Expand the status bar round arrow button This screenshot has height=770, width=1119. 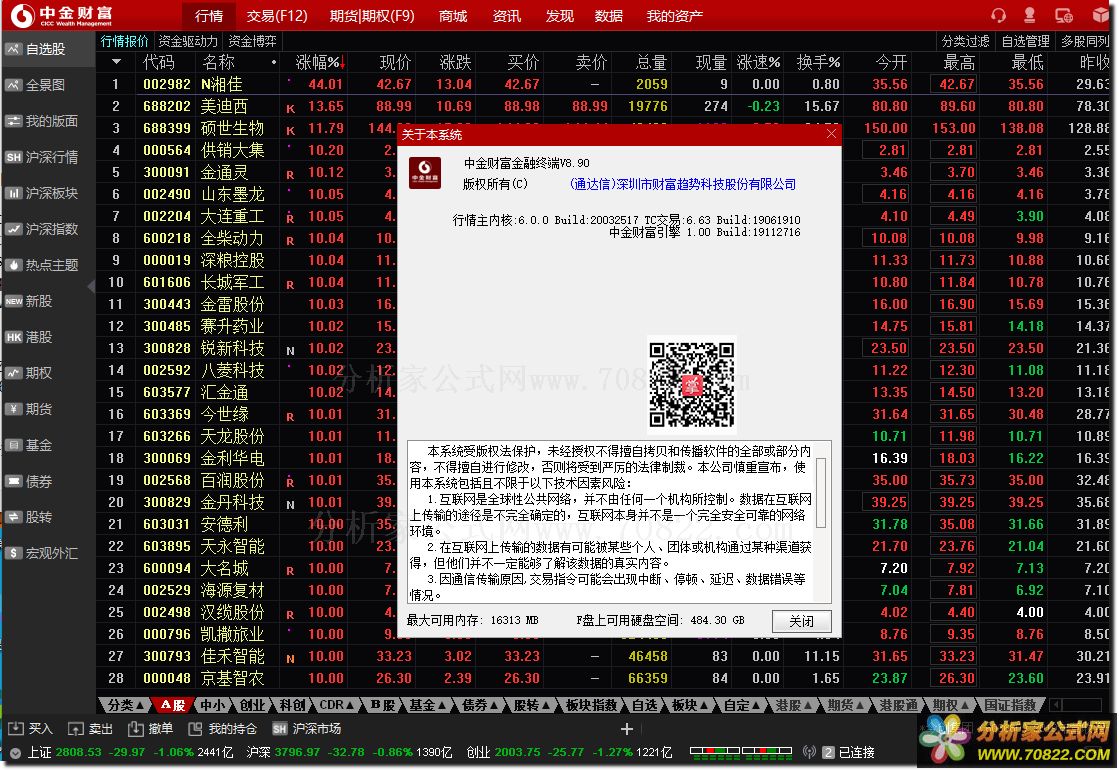point(15,753)
